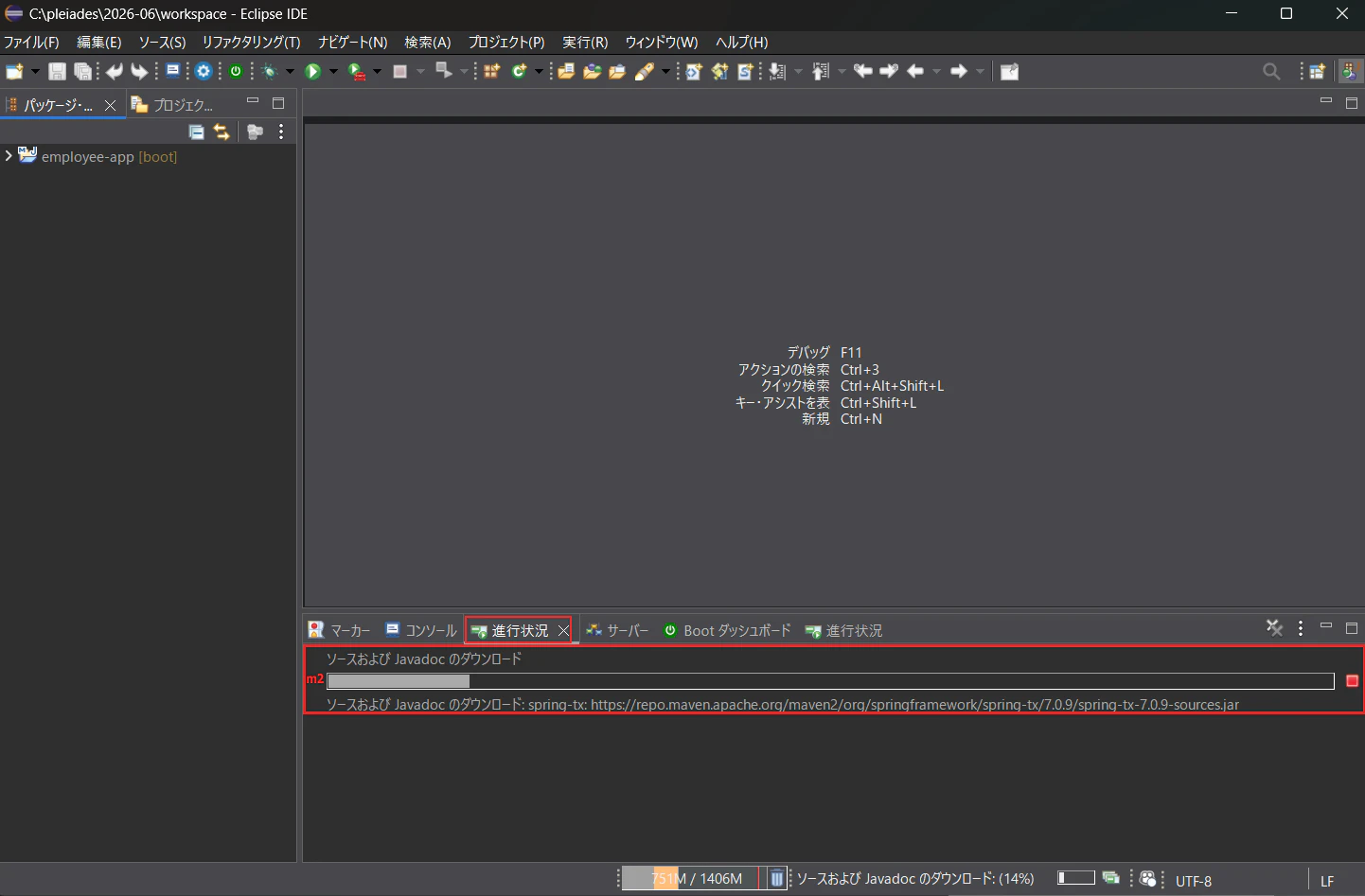Open the progress view menu three dots
The width and height of the screenshot is (1365, 896).
[1301, 628]
